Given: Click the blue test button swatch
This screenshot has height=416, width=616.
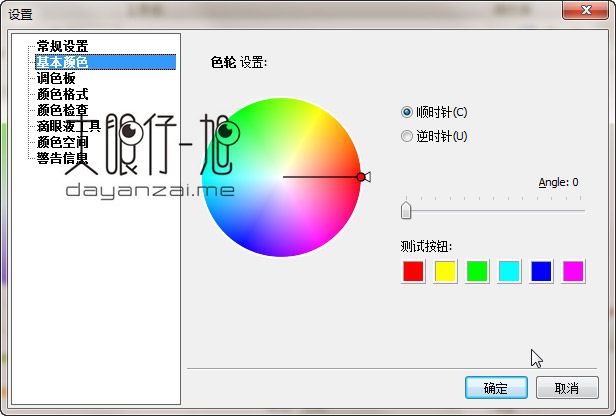Looking at the screenshot, I should tap(541, 270).
